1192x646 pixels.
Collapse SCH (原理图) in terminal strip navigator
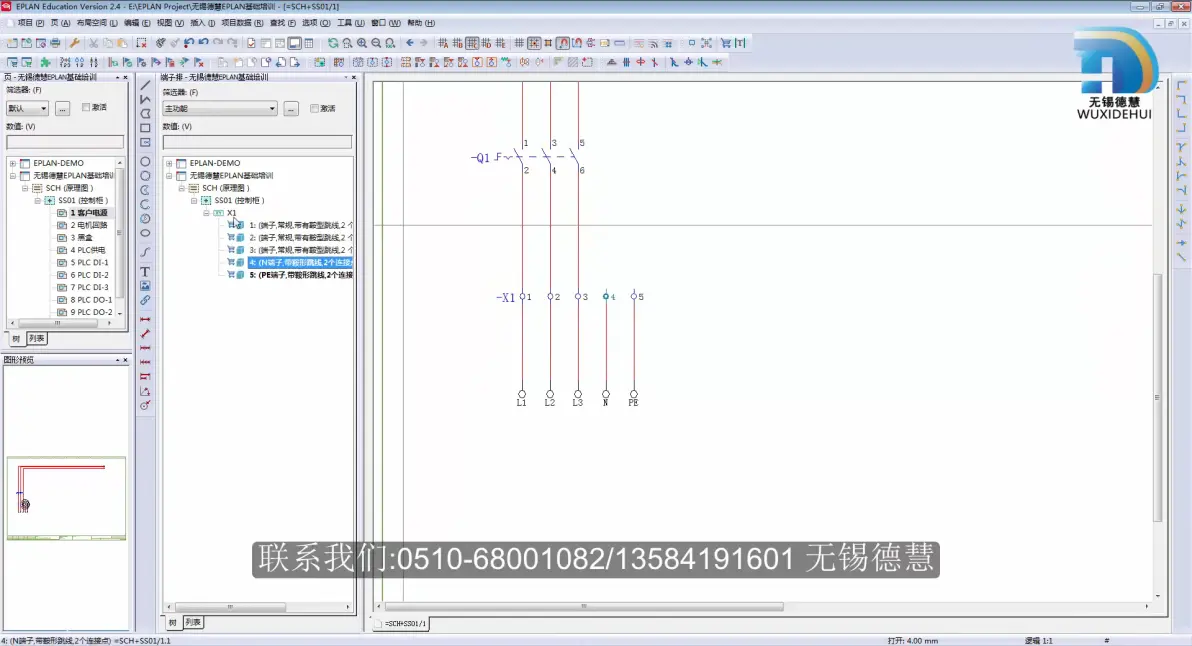[x=182, y=188]
